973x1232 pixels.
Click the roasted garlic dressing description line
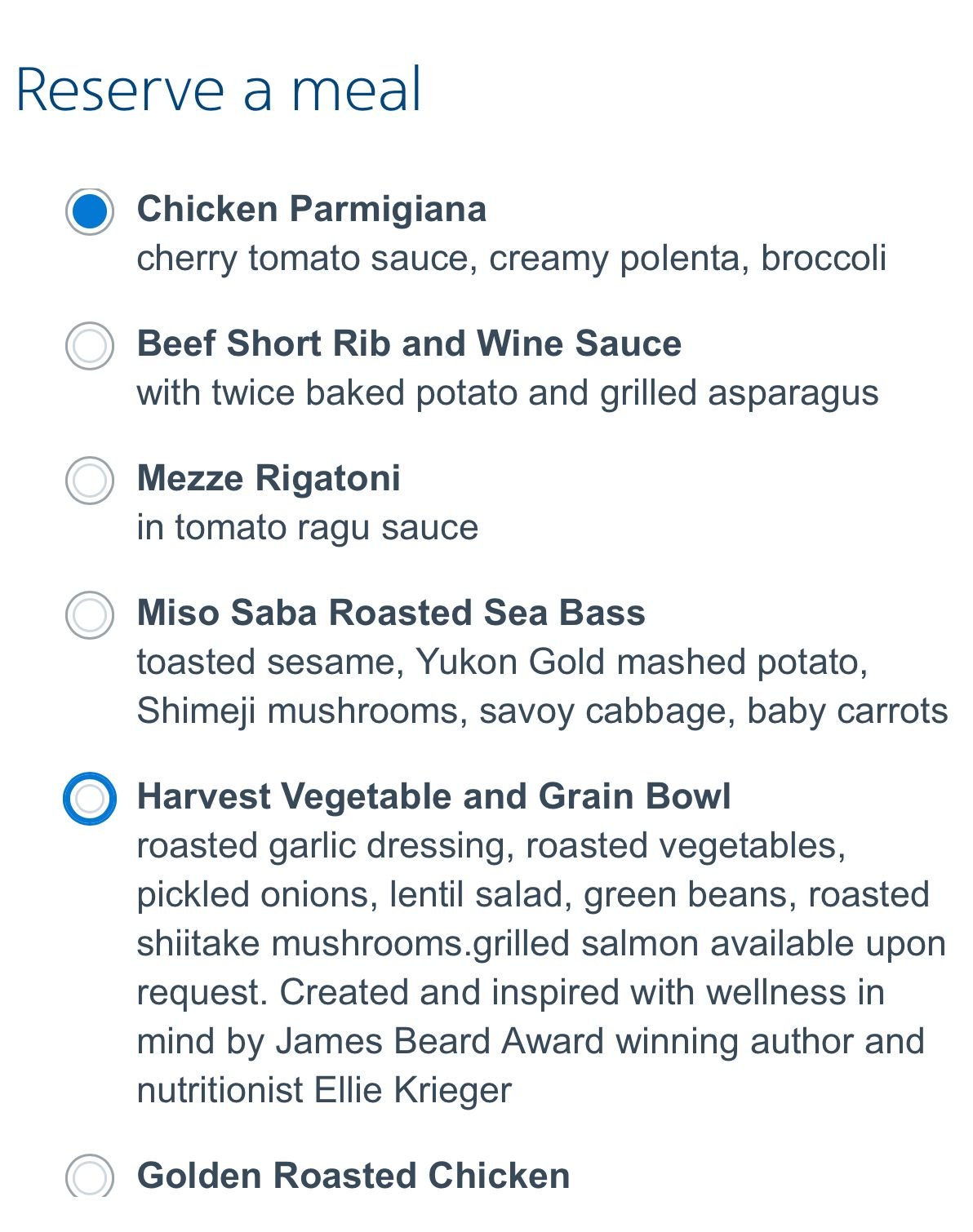491,846
